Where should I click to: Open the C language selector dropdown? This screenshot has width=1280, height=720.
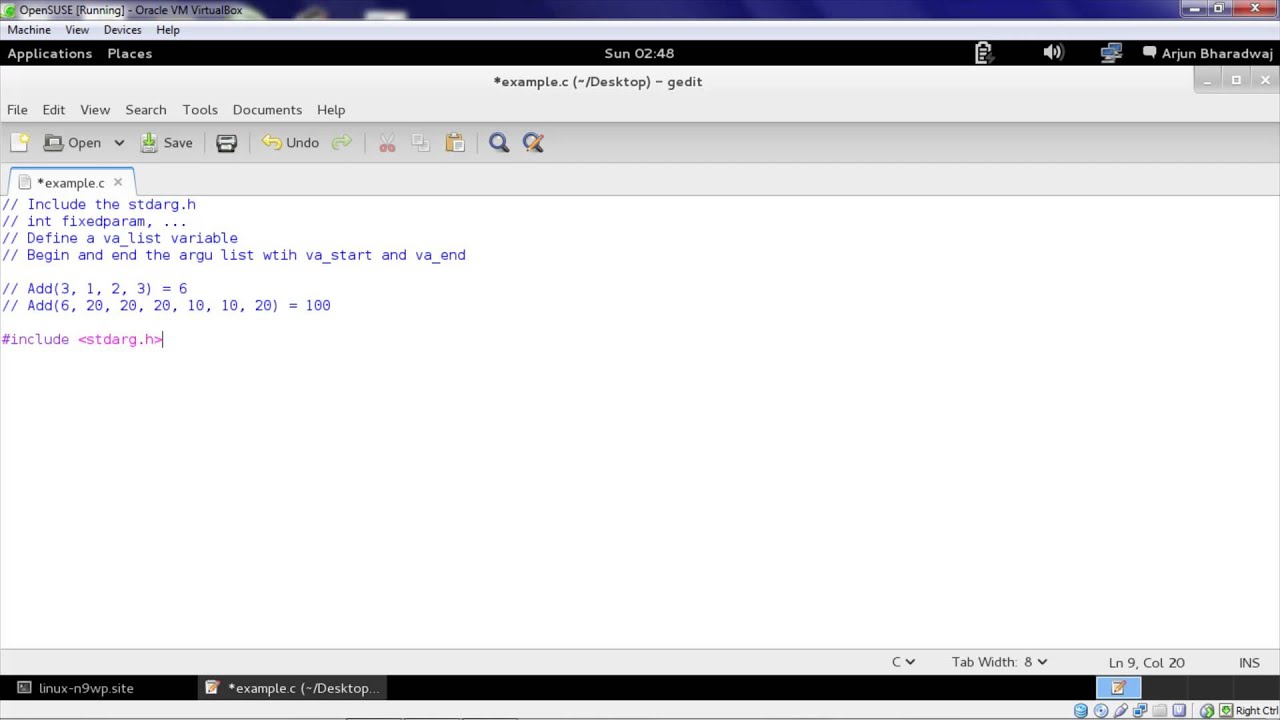coord(903,662)
